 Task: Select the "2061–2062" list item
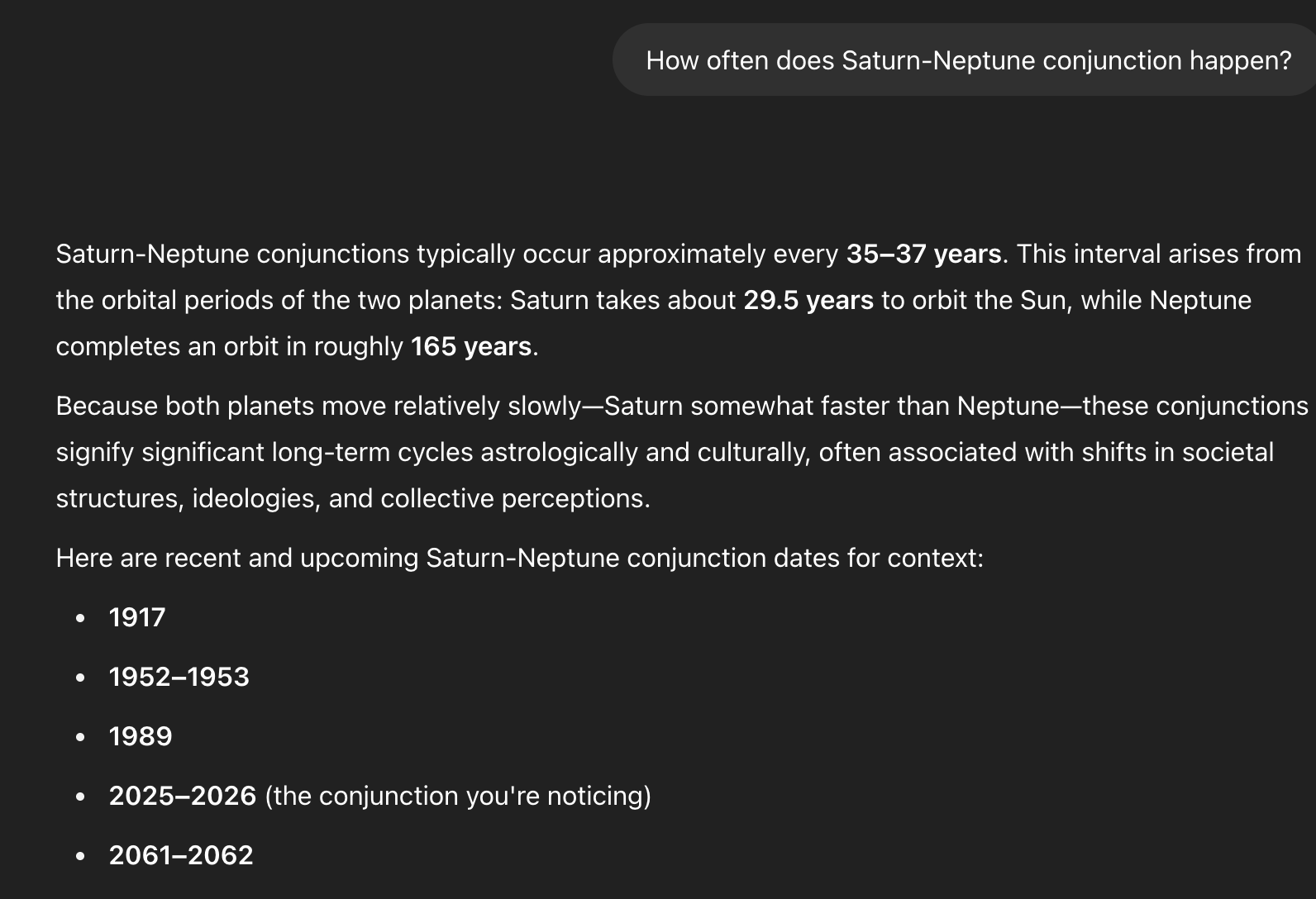pos(181,855)
